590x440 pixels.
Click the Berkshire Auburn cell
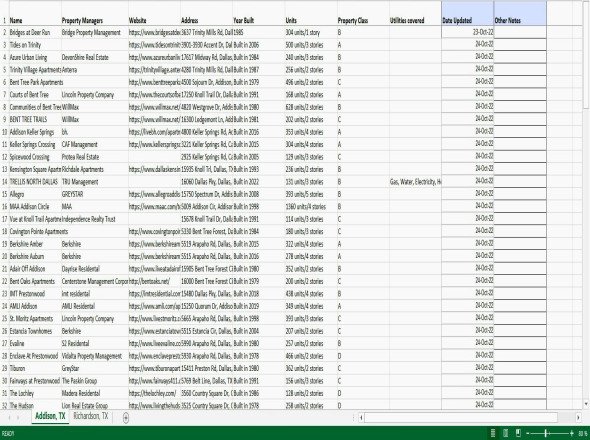(35, 256)
